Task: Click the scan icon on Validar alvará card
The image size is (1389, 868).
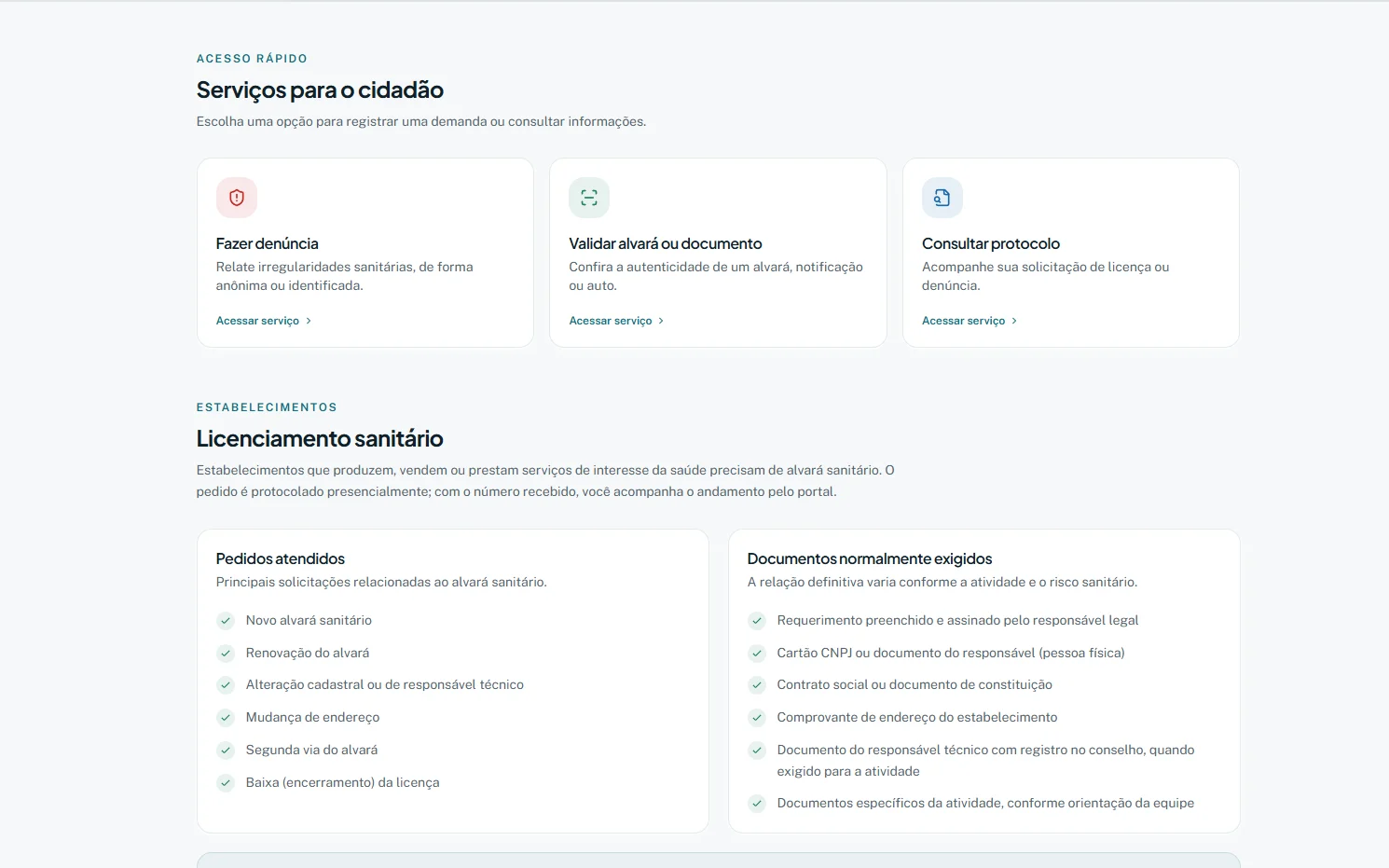Action: coord(589,198)
